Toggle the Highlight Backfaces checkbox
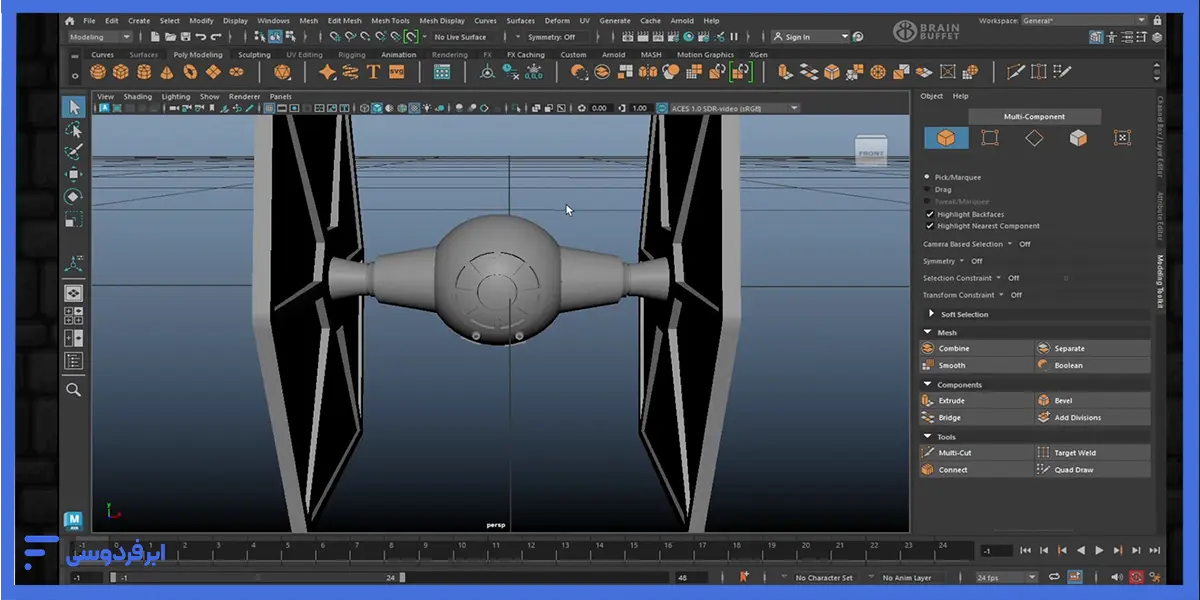Image resolution: width=1200 pixels, height=600 pixels. [929, 214]
